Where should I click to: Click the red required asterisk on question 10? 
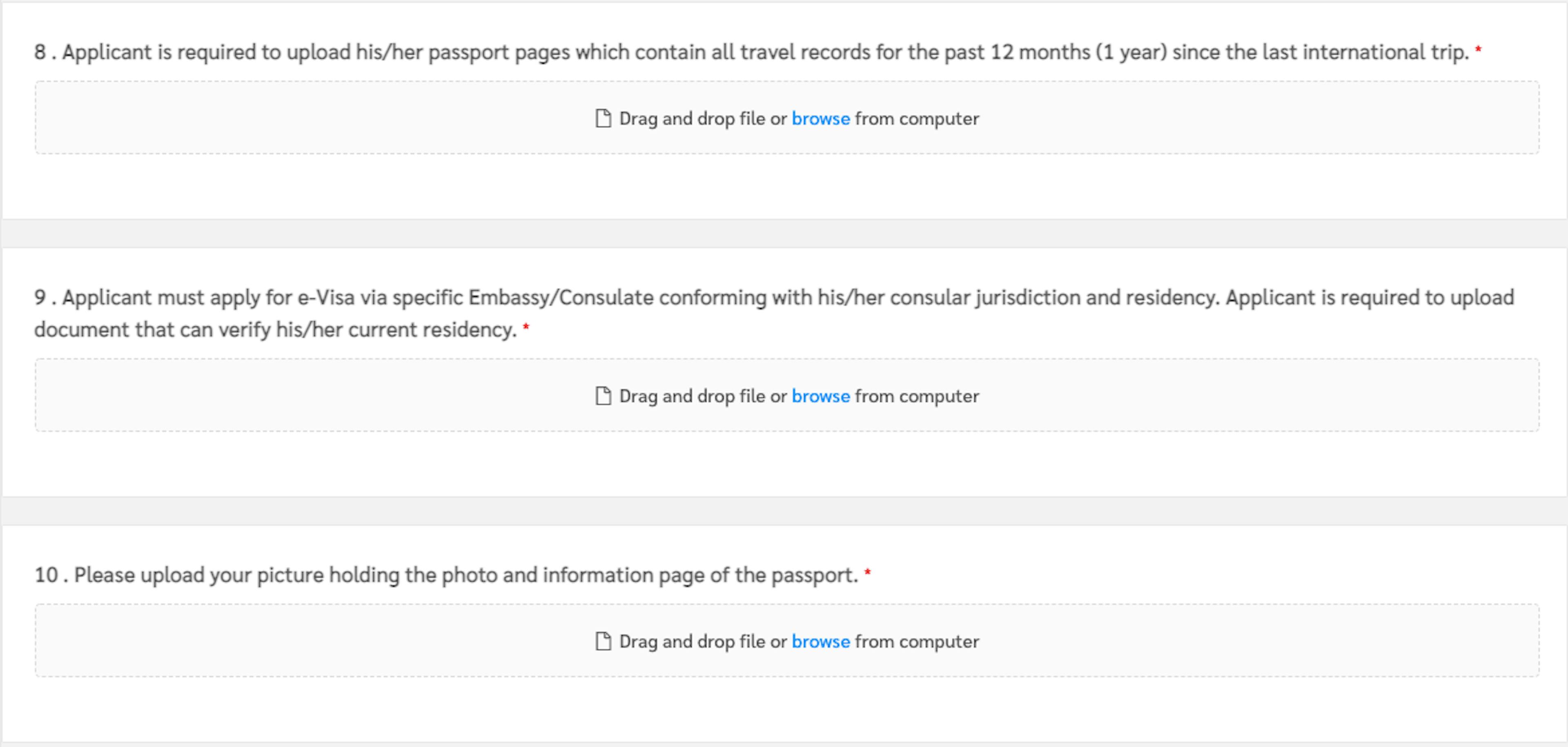(x=867, y=573)
